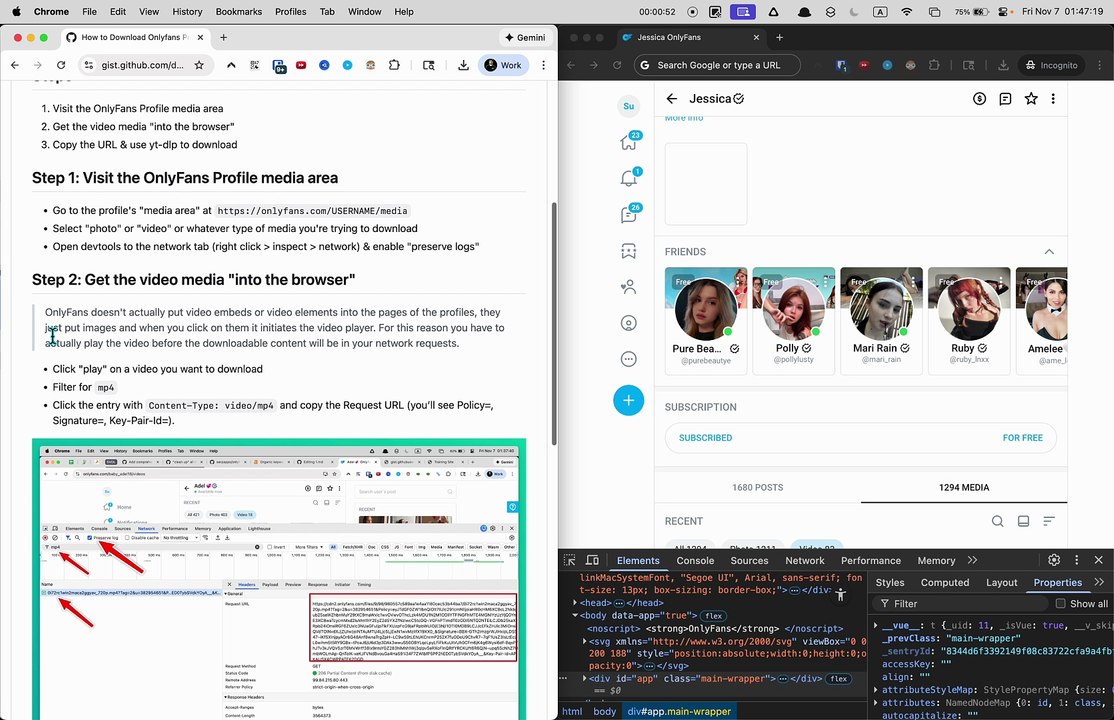Open the Polly friend card
The height and width of the screenshot is (720, 1114).
tap(794, 320)
